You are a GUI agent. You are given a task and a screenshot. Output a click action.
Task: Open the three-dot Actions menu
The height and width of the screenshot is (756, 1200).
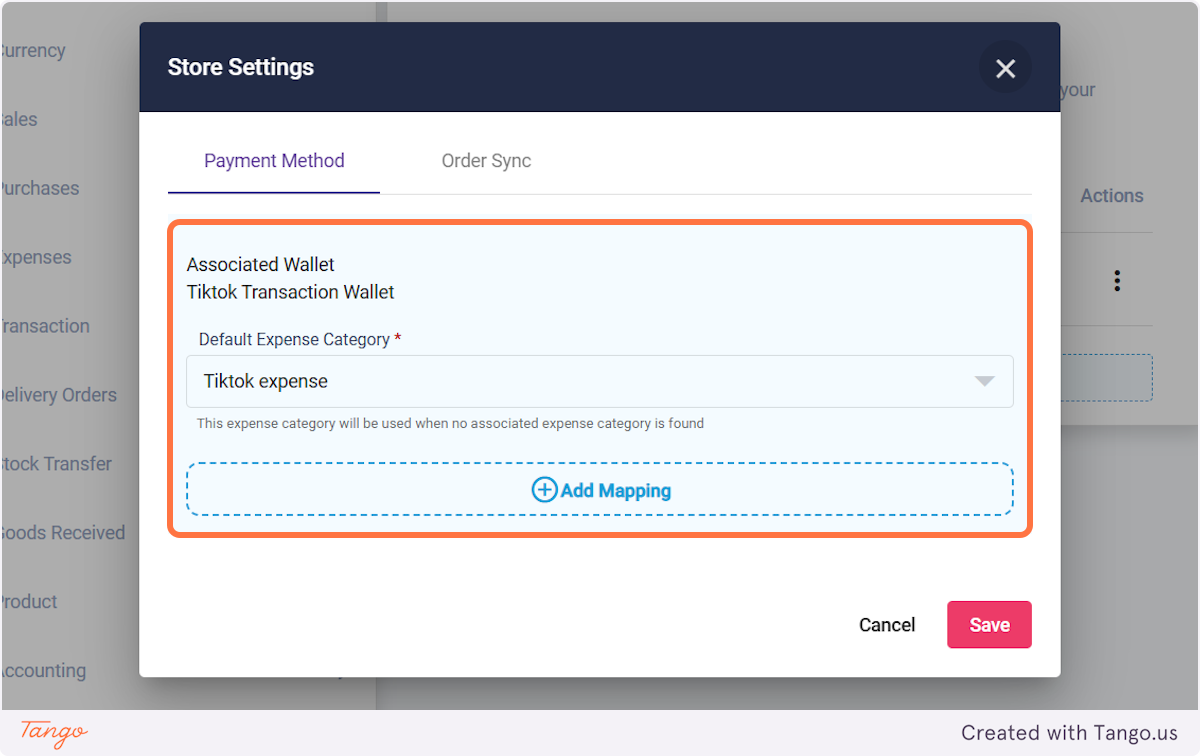click(1117, 281)
